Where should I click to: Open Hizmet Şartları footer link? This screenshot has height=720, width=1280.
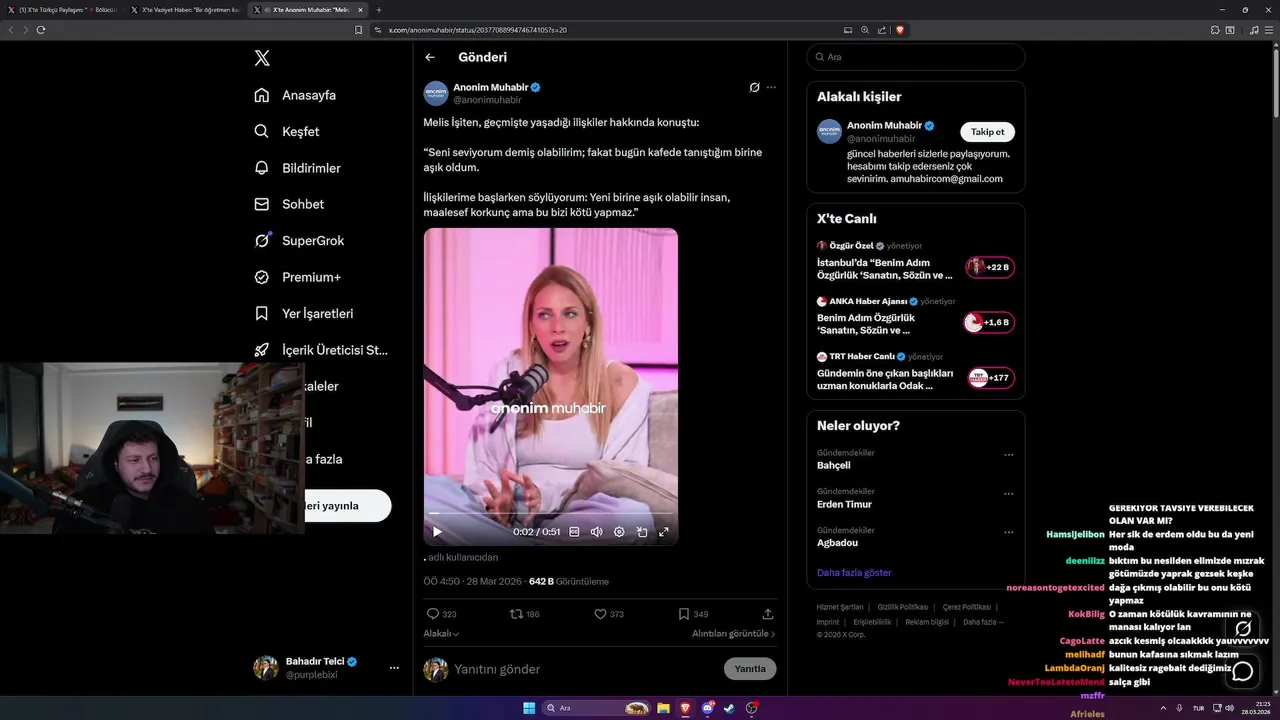tap(840, 607)
